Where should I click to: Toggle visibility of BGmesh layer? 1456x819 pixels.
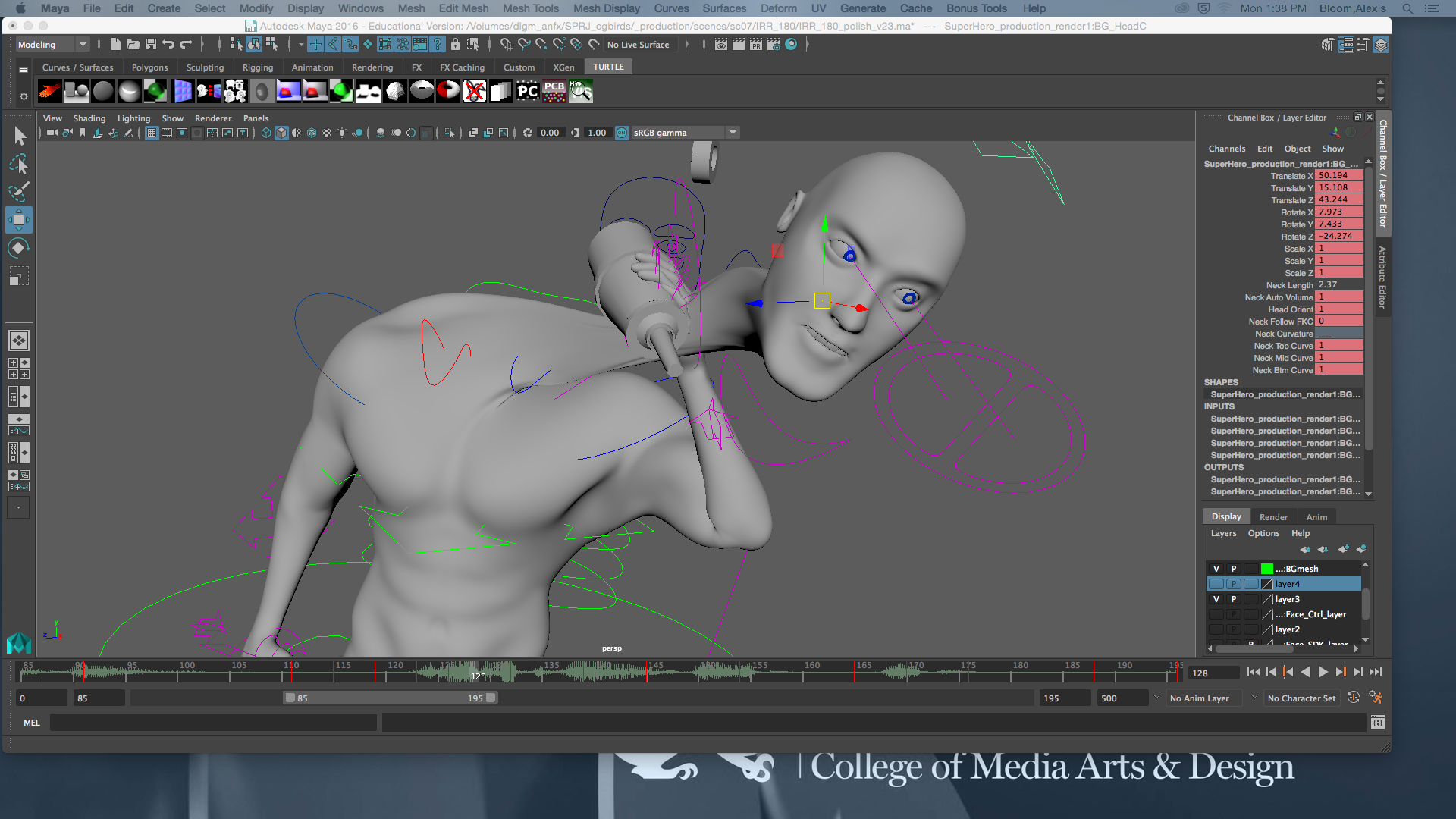(x=1216, y=569)
